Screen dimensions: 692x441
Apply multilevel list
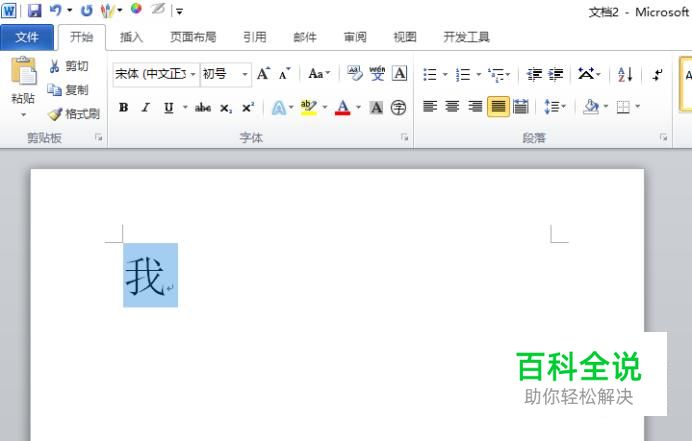tap(496, 75)
